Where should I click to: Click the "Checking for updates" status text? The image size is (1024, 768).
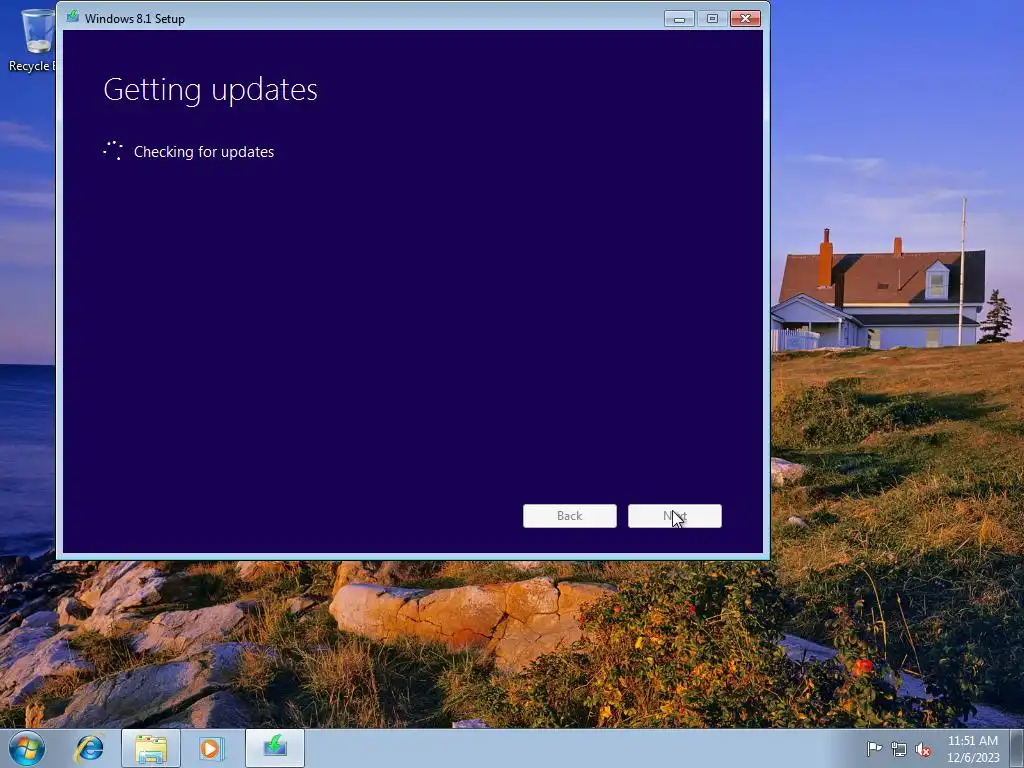click(x=204, y=152)
